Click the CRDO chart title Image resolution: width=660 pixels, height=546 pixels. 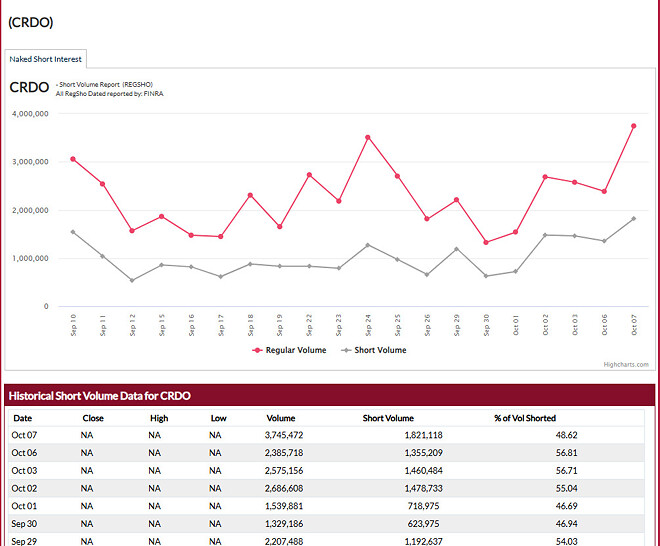[x=29, y=87]
